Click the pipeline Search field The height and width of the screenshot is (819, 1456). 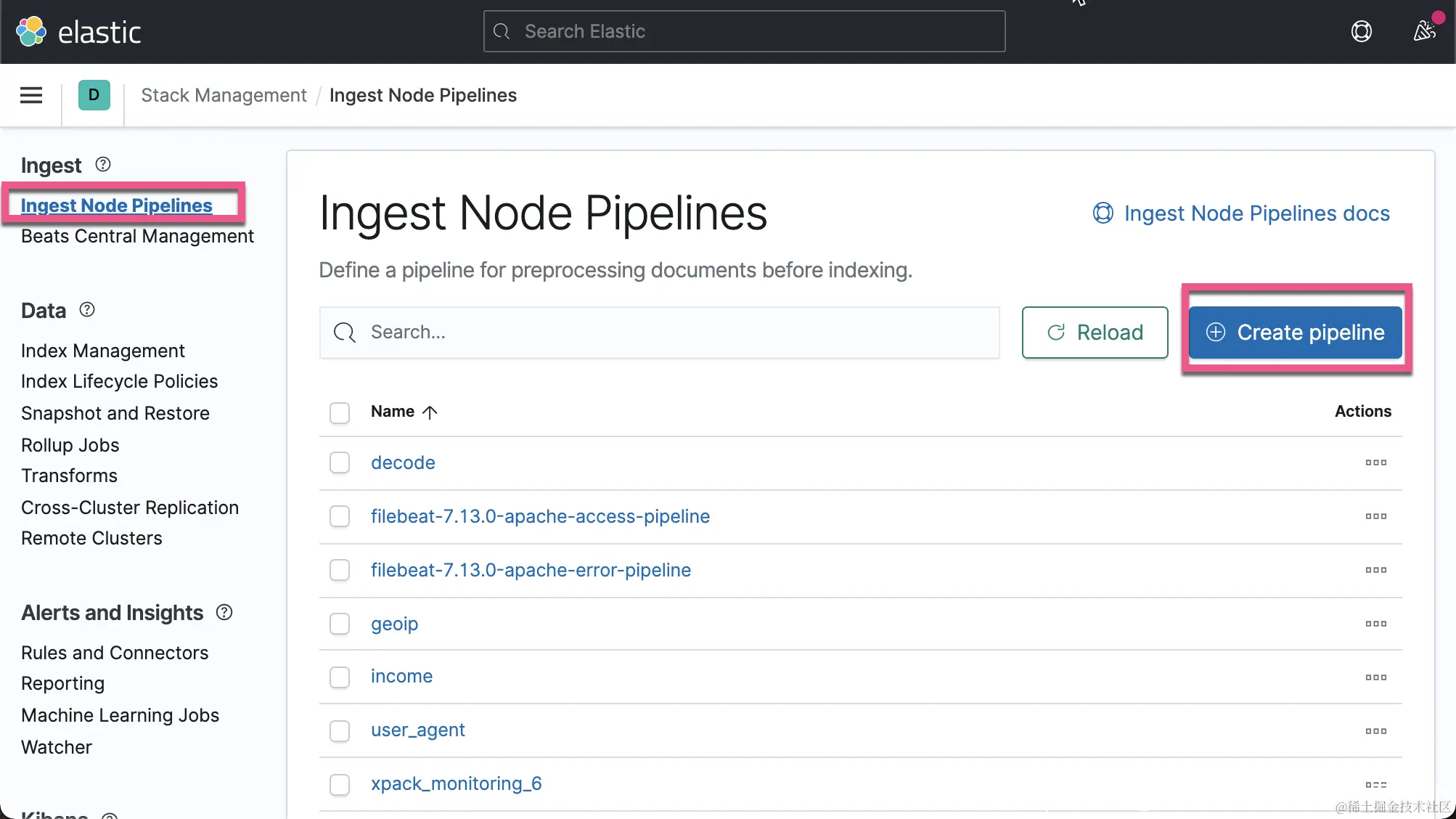(x=659, y=333)
